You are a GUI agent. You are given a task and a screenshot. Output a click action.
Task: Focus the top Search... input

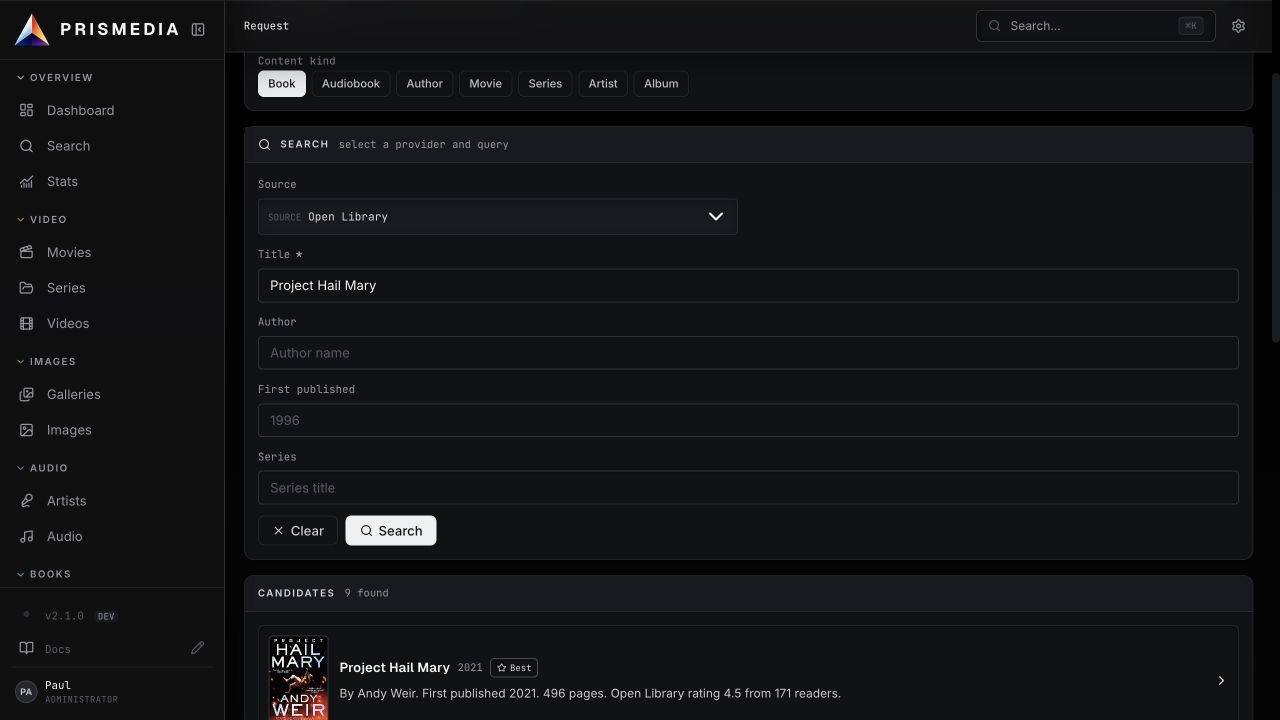coord(1095,26)
